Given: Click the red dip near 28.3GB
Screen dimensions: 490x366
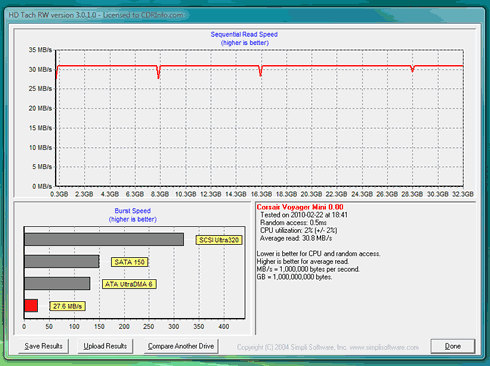Looking at the screenshot, I should coord(413,69).
